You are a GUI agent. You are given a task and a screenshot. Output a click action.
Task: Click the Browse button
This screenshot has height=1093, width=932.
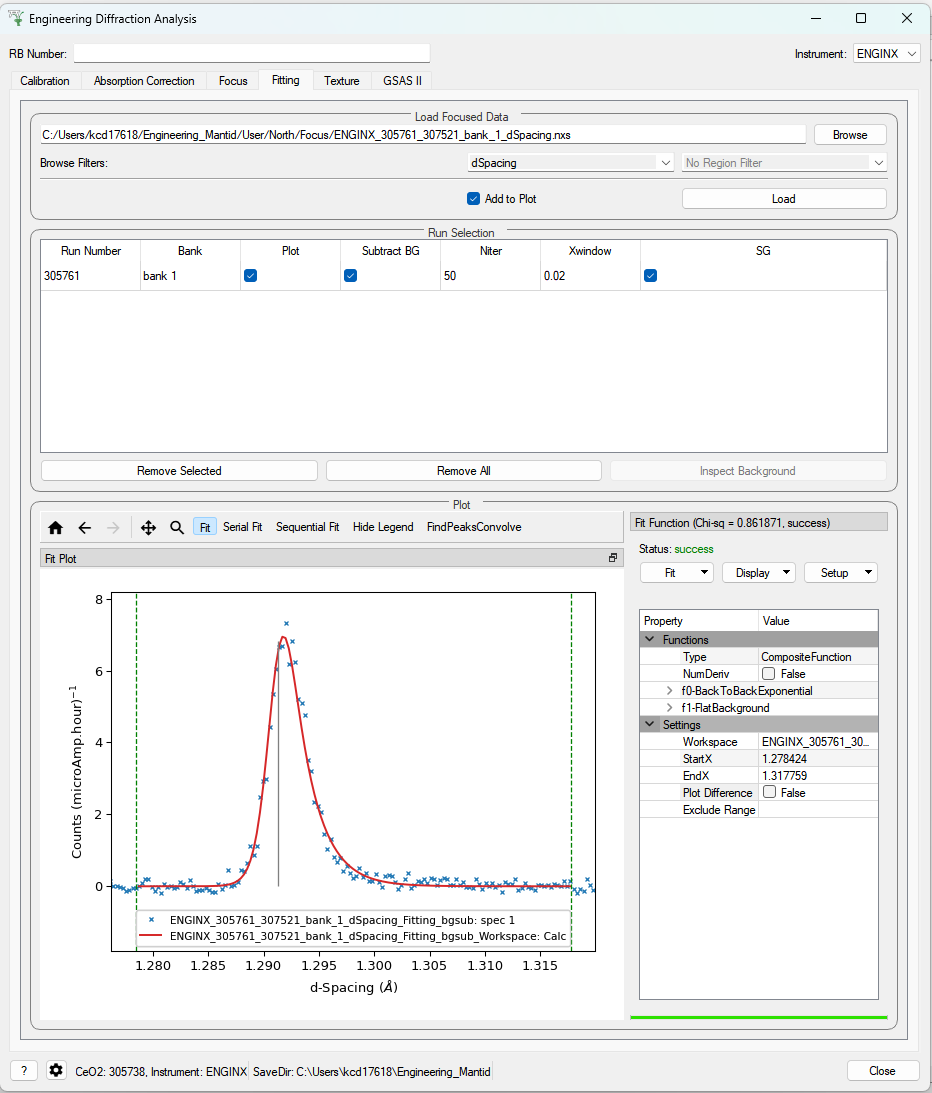click(849, 135)
